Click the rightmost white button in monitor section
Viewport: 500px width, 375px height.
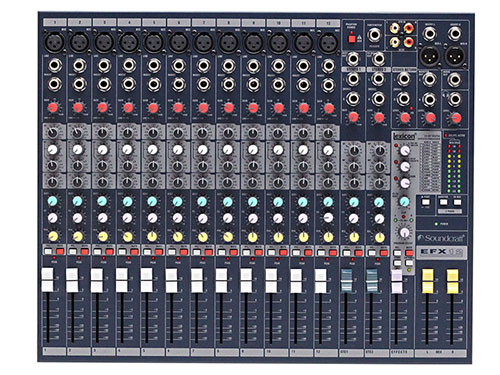pos(457,202)
